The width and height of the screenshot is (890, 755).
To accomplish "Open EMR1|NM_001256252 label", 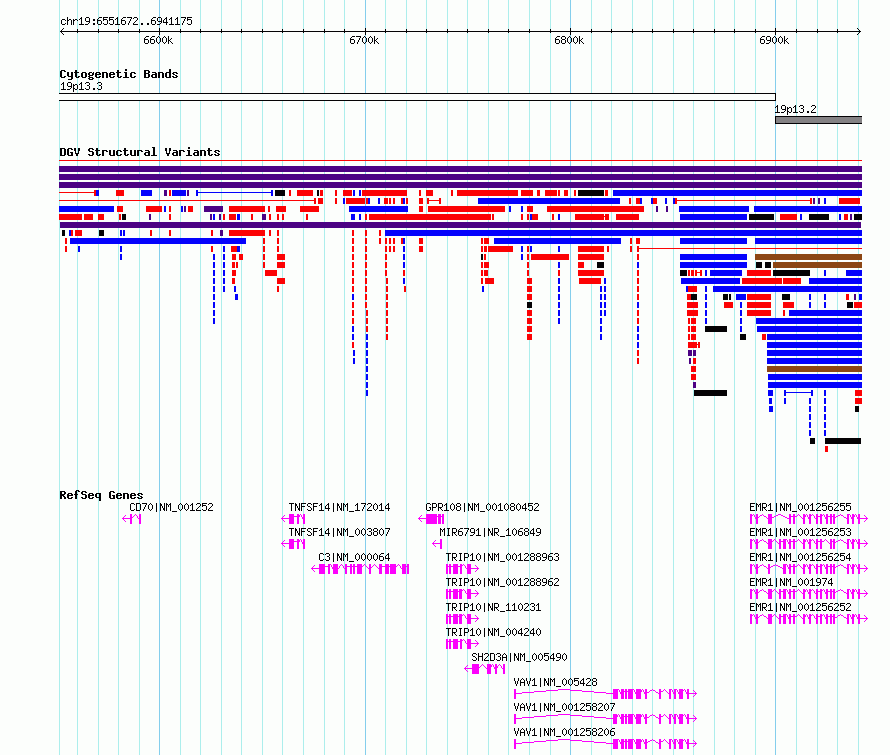I will click(800, 607).
